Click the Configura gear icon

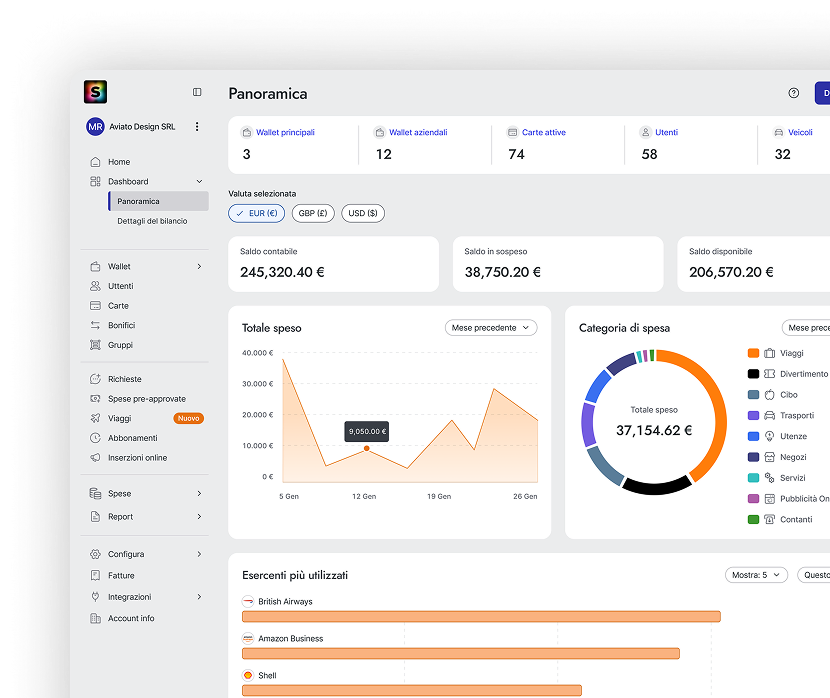tap(95, 554)
